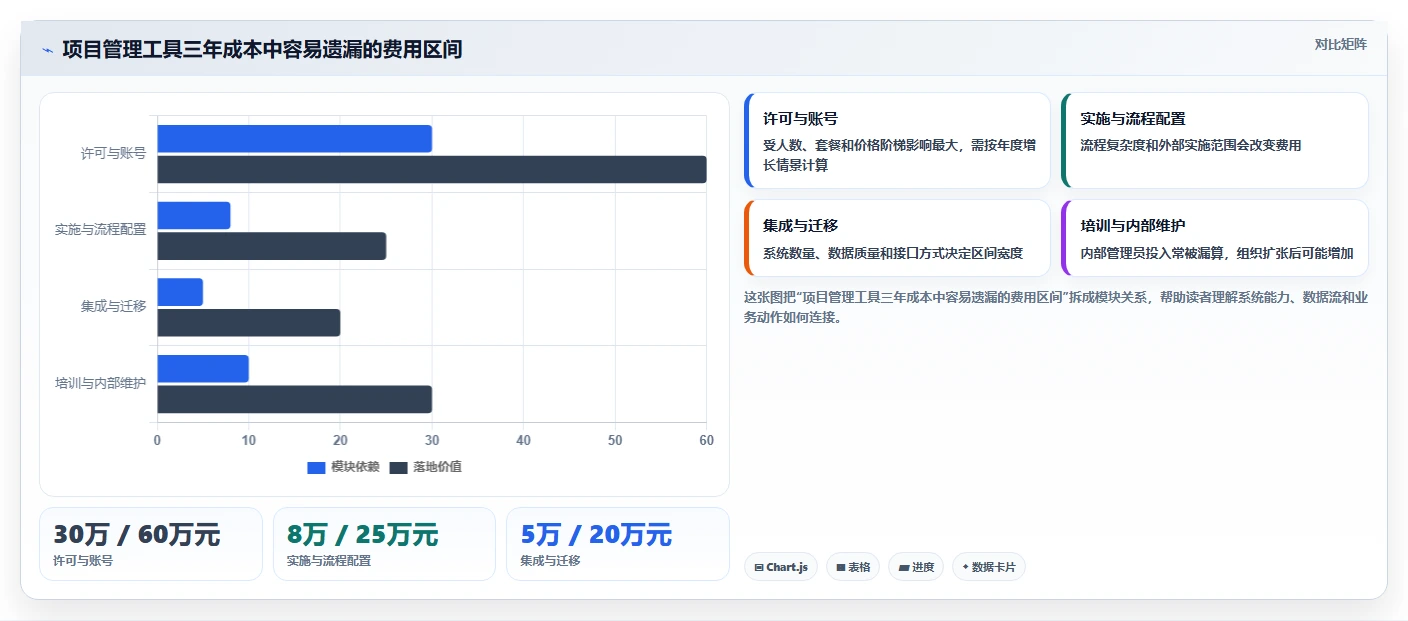
Task: Click the page title 项目管理工具三年成本中容易遗漏的费用区间
Action: [262, 50]
